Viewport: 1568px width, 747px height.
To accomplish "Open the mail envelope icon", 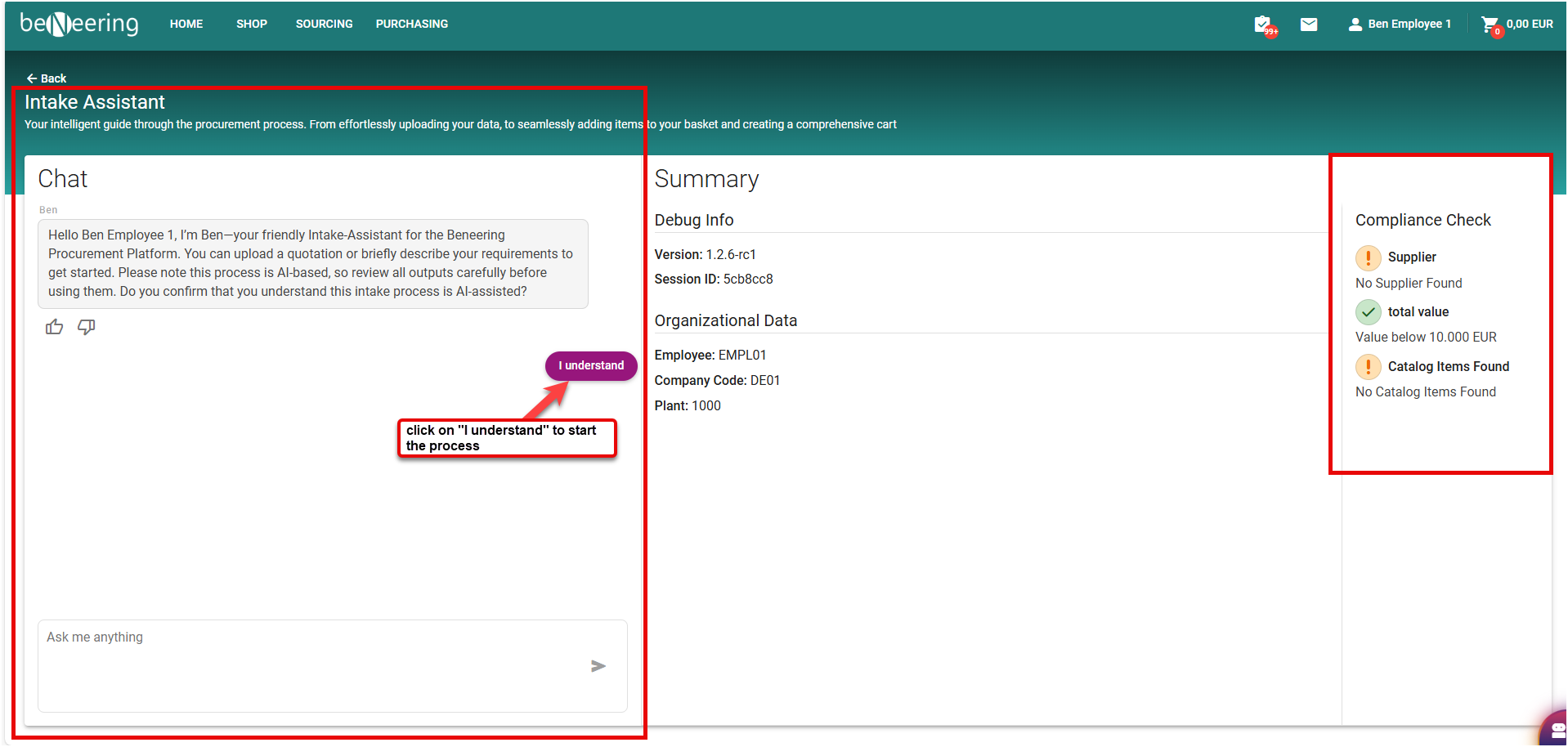I will coord(1309,25).
